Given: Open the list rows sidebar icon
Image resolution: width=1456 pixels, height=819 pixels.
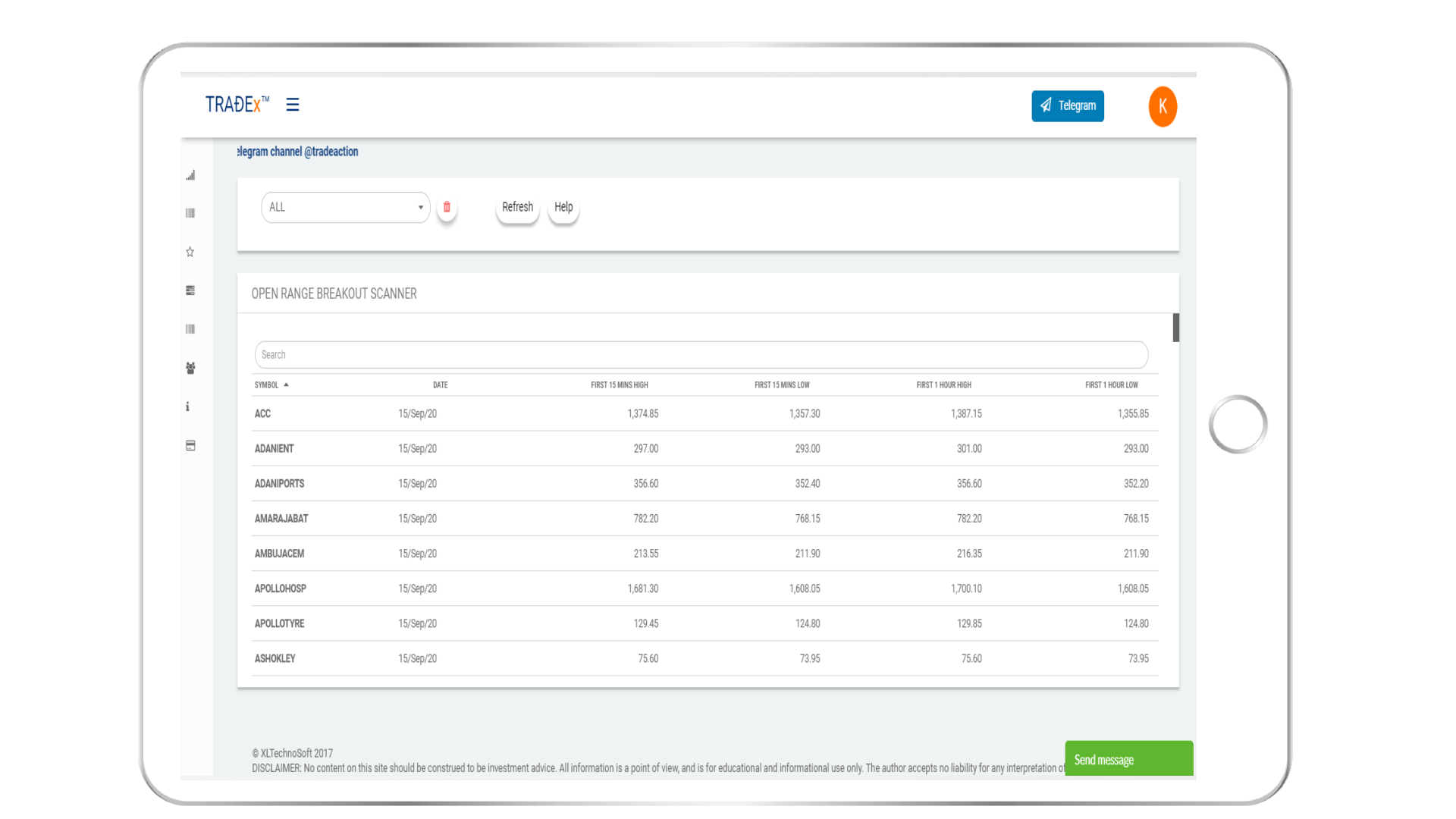Looking at the screenshot, I should (190, 290).
